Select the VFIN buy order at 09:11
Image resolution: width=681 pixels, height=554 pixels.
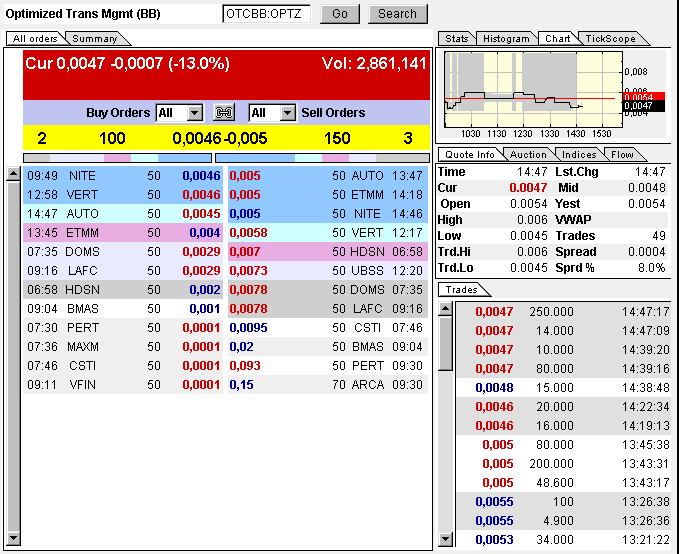point(123,385)
